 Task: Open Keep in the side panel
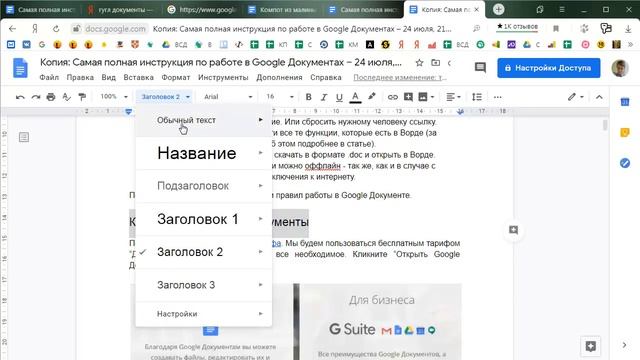point(624,133)
